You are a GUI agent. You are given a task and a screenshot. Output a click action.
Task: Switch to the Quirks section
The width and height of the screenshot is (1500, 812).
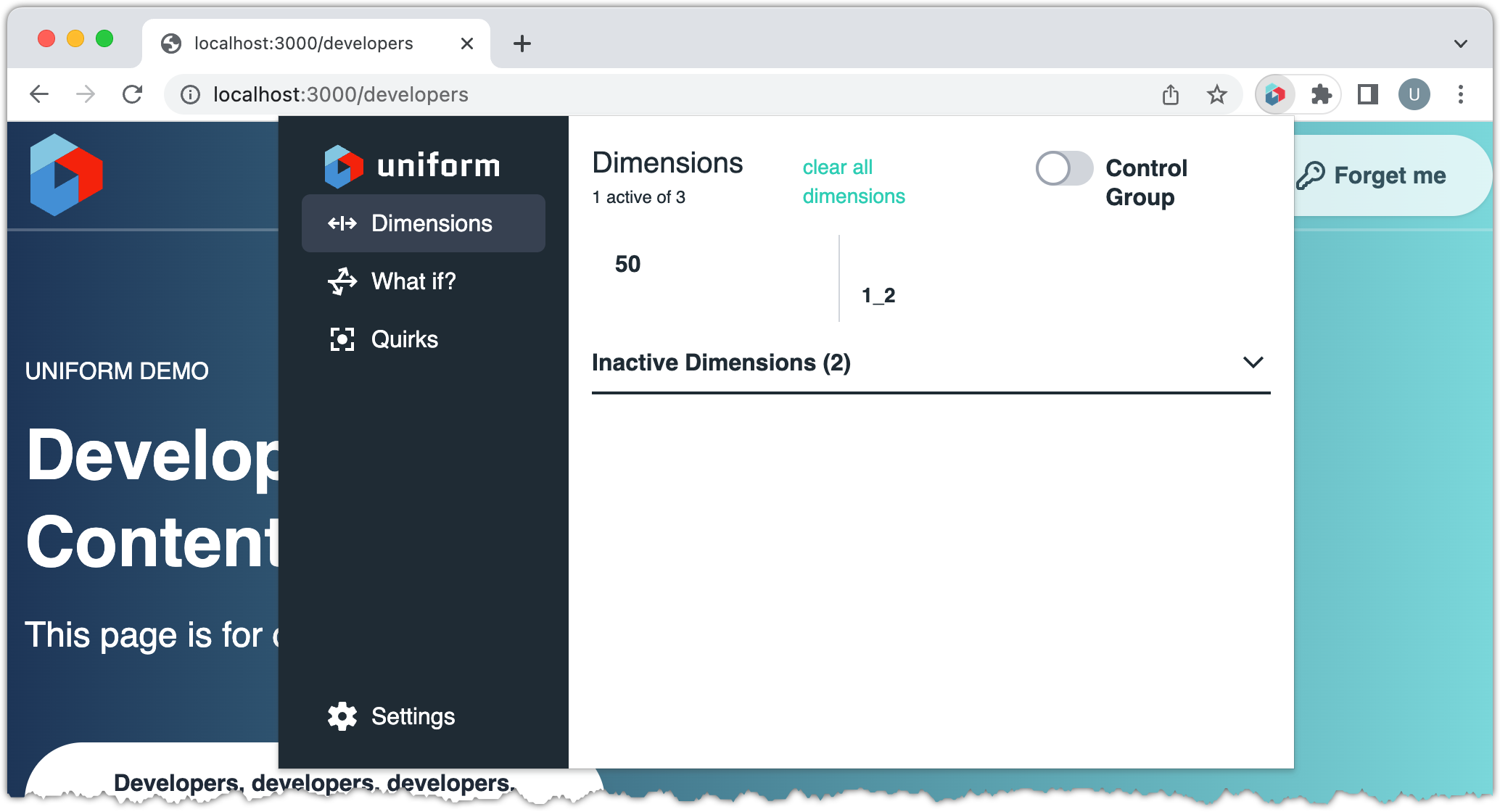404,339
